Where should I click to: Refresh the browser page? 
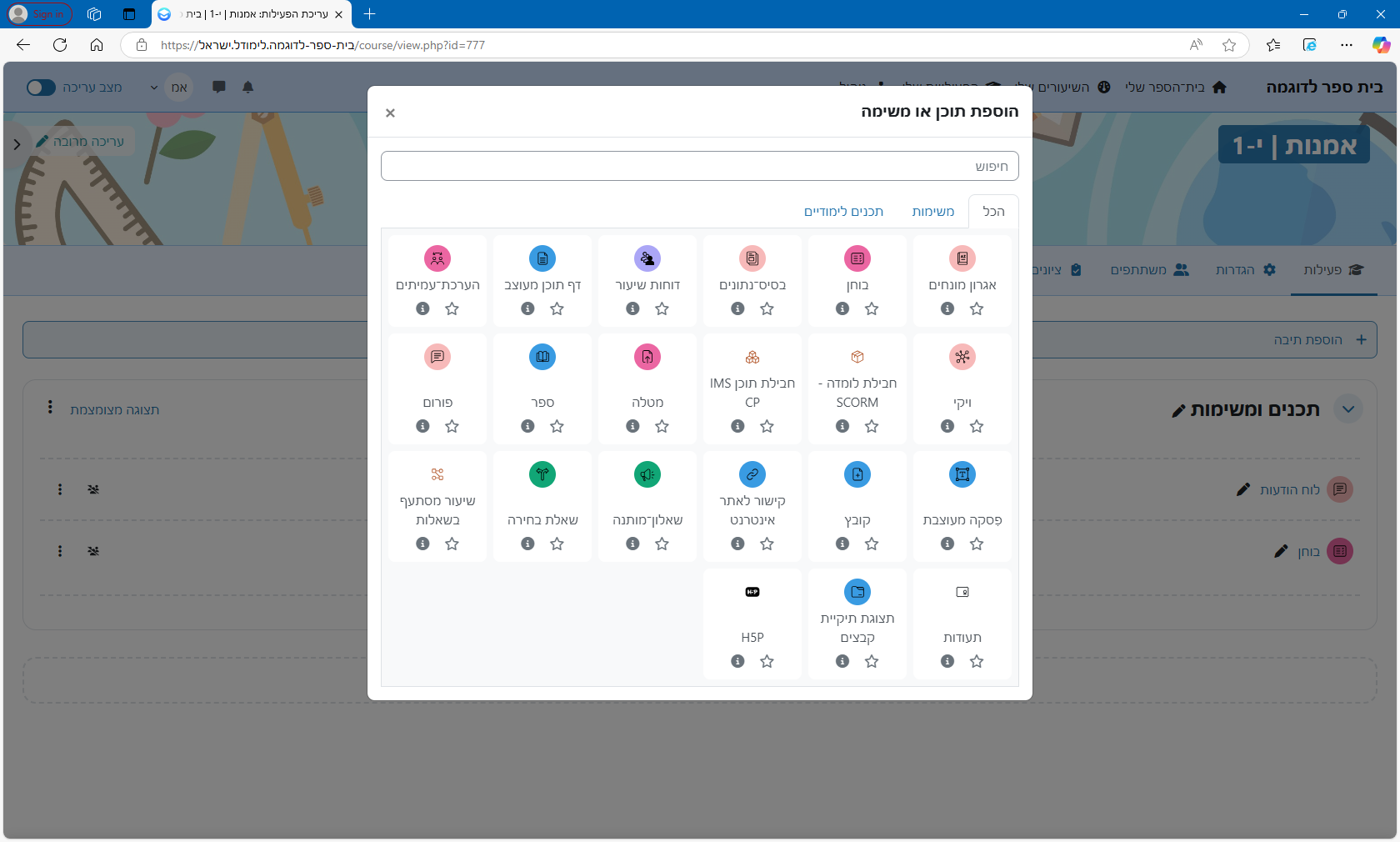[x=60, y=45]
